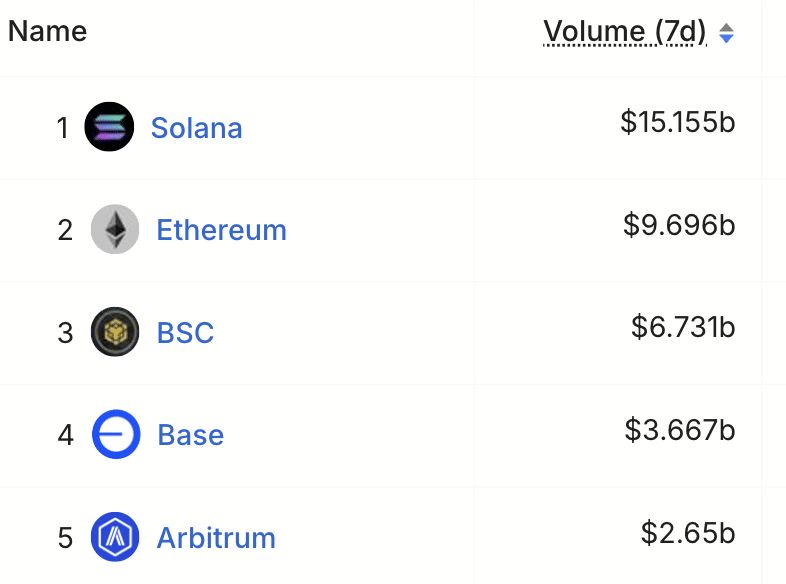Click rank number 1 in the table
This screenshot has width=786, height=584.
(x=63, y=128)
